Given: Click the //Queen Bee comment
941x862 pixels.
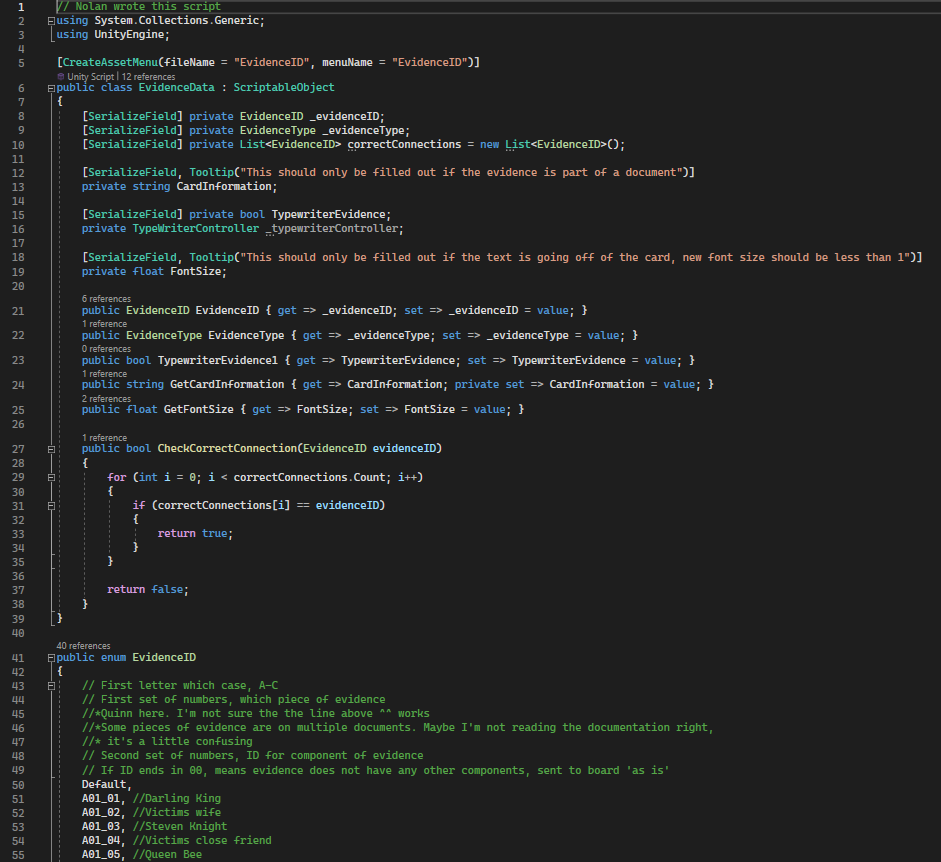Looking at the screenshot, I should pyautogui.click(x=167, y=855).
